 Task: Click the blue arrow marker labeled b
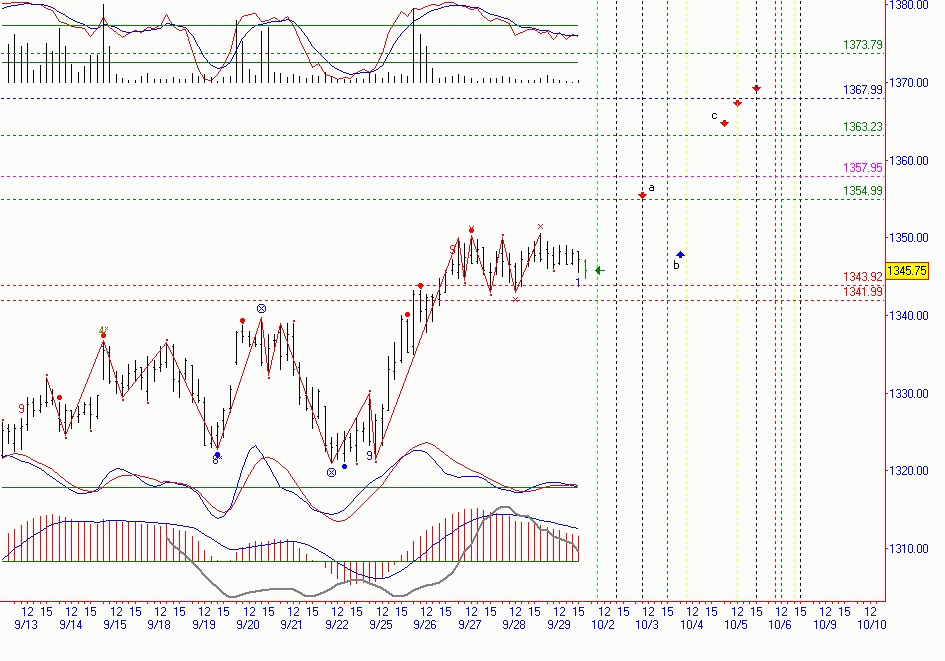(x=680, y=255)
